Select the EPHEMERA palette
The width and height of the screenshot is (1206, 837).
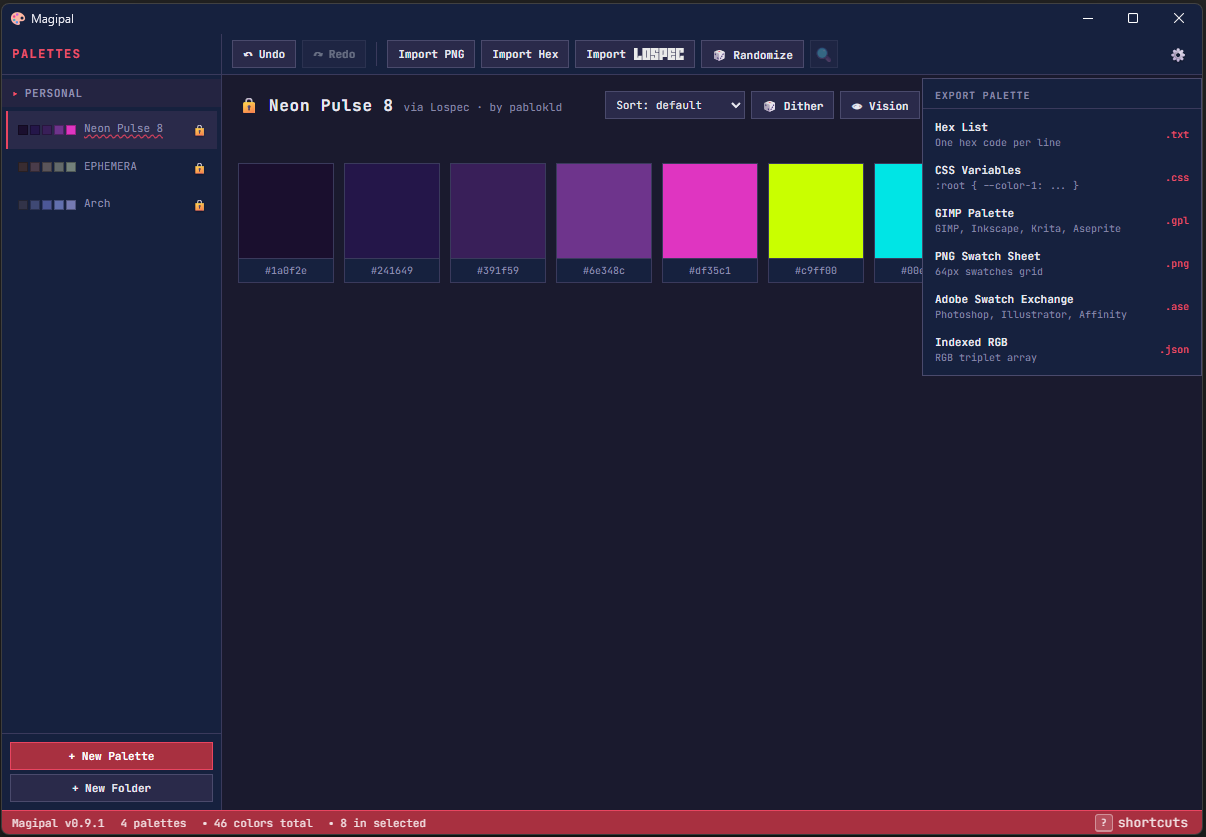(111, 167)
